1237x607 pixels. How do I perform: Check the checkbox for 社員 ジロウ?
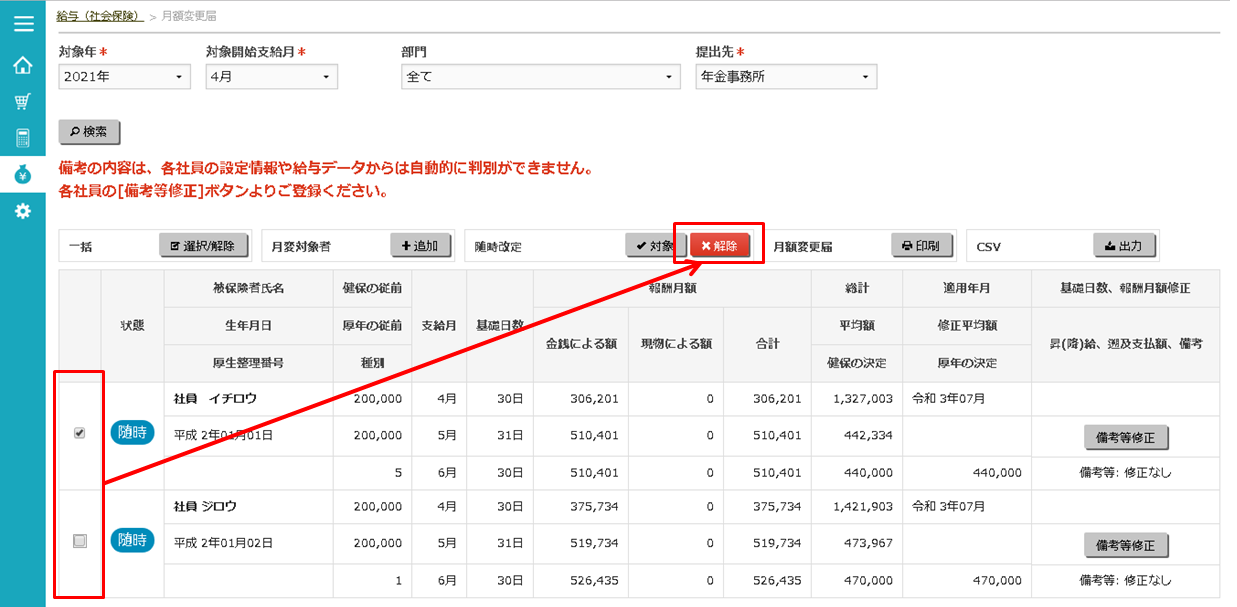[80, 541]
